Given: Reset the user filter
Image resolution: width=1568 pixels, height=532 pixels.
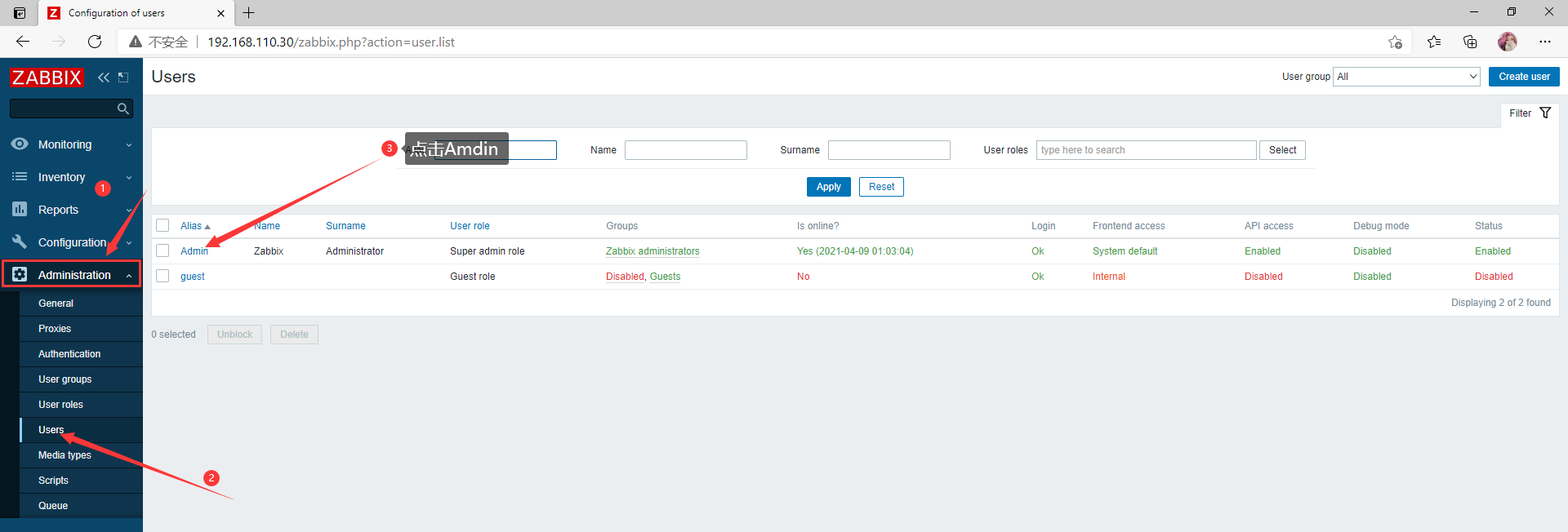Looking at the screenshot, I should point(881,187).
